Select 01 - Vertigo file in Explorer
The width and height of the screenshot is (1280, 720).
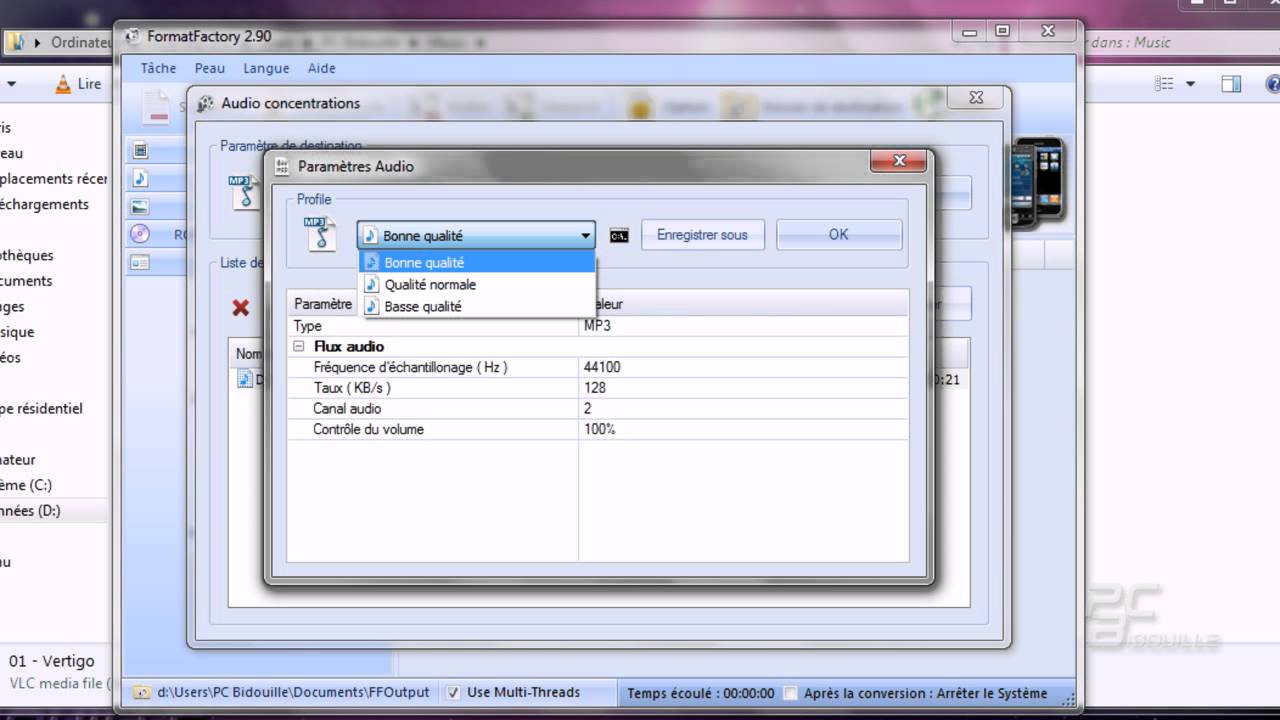click(x=52, y=661)
